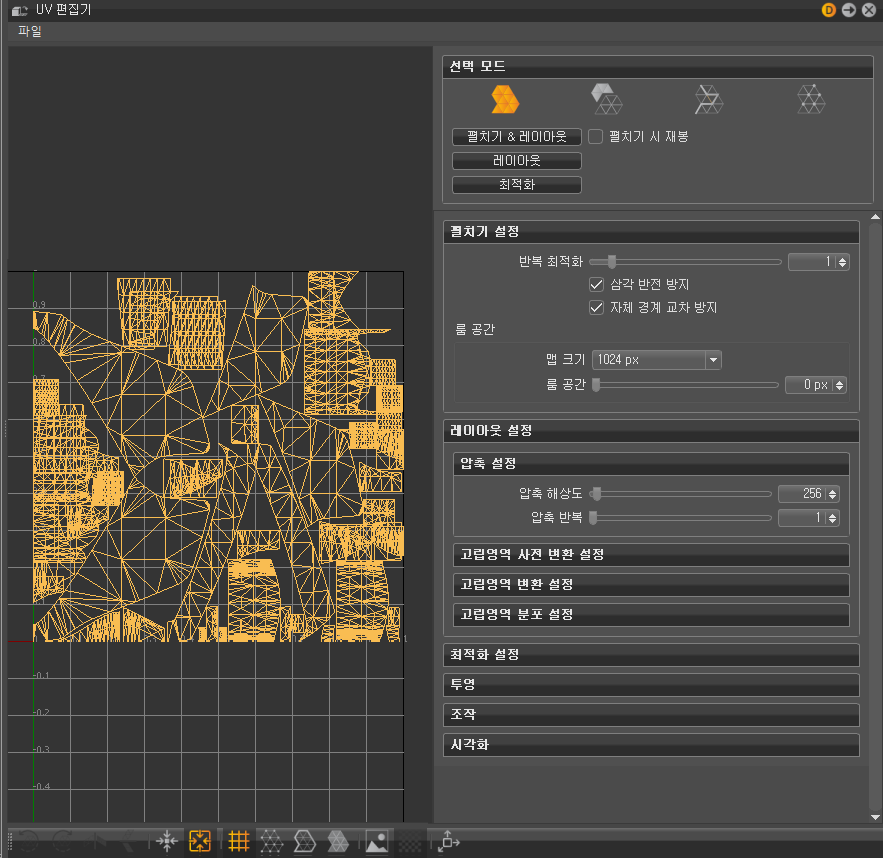Click the settings panel scroll-up arrow
The image size is (883, 858).
pos(875,217)
